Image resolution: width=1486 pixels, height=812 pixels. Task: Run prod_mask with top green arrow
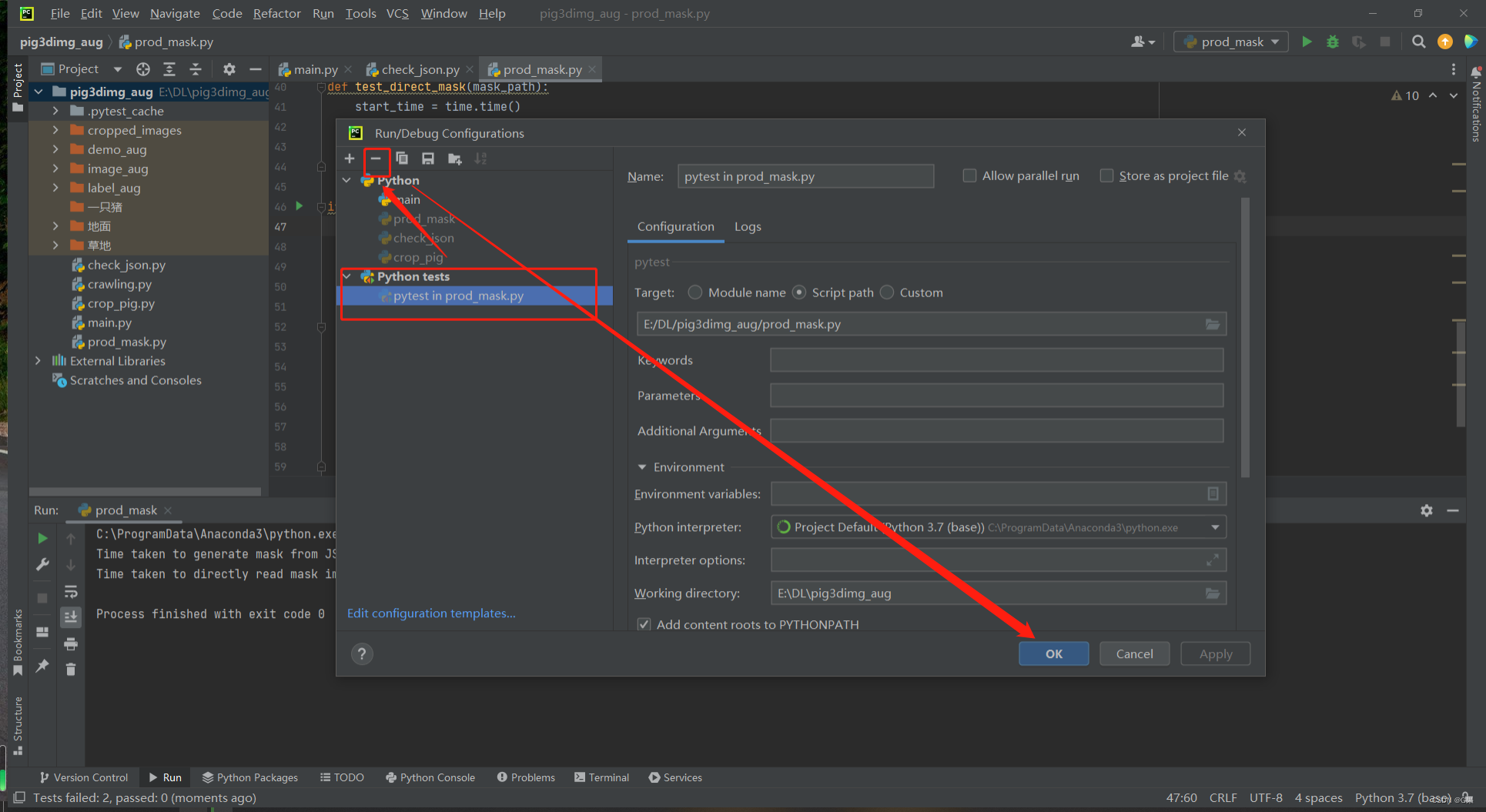pos(1307,42)
